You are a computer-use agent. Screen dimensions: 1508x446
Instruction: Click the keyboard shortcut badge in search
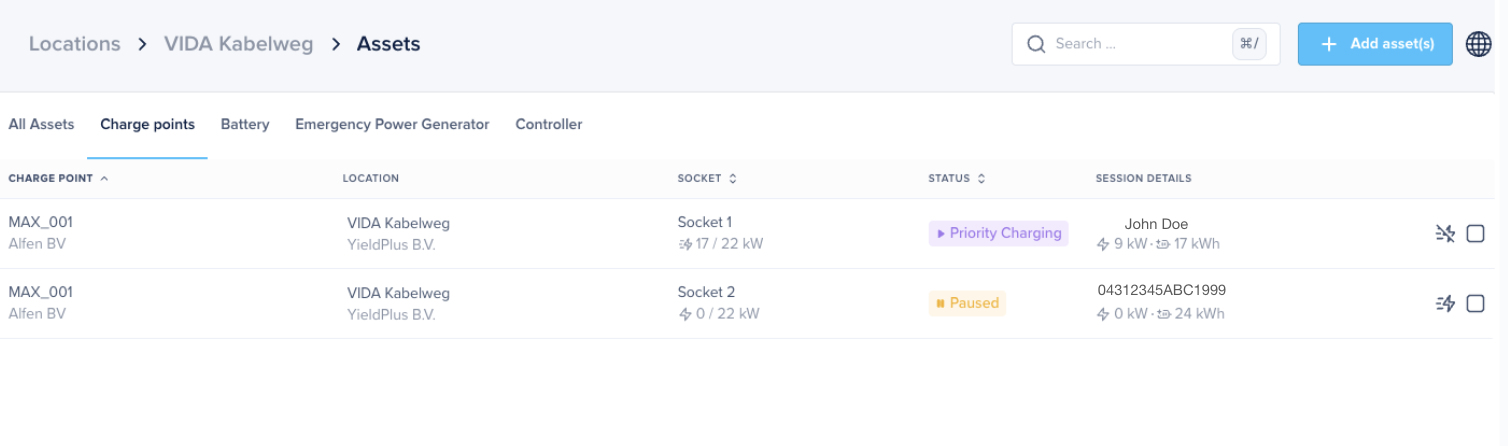point(1249,44)
